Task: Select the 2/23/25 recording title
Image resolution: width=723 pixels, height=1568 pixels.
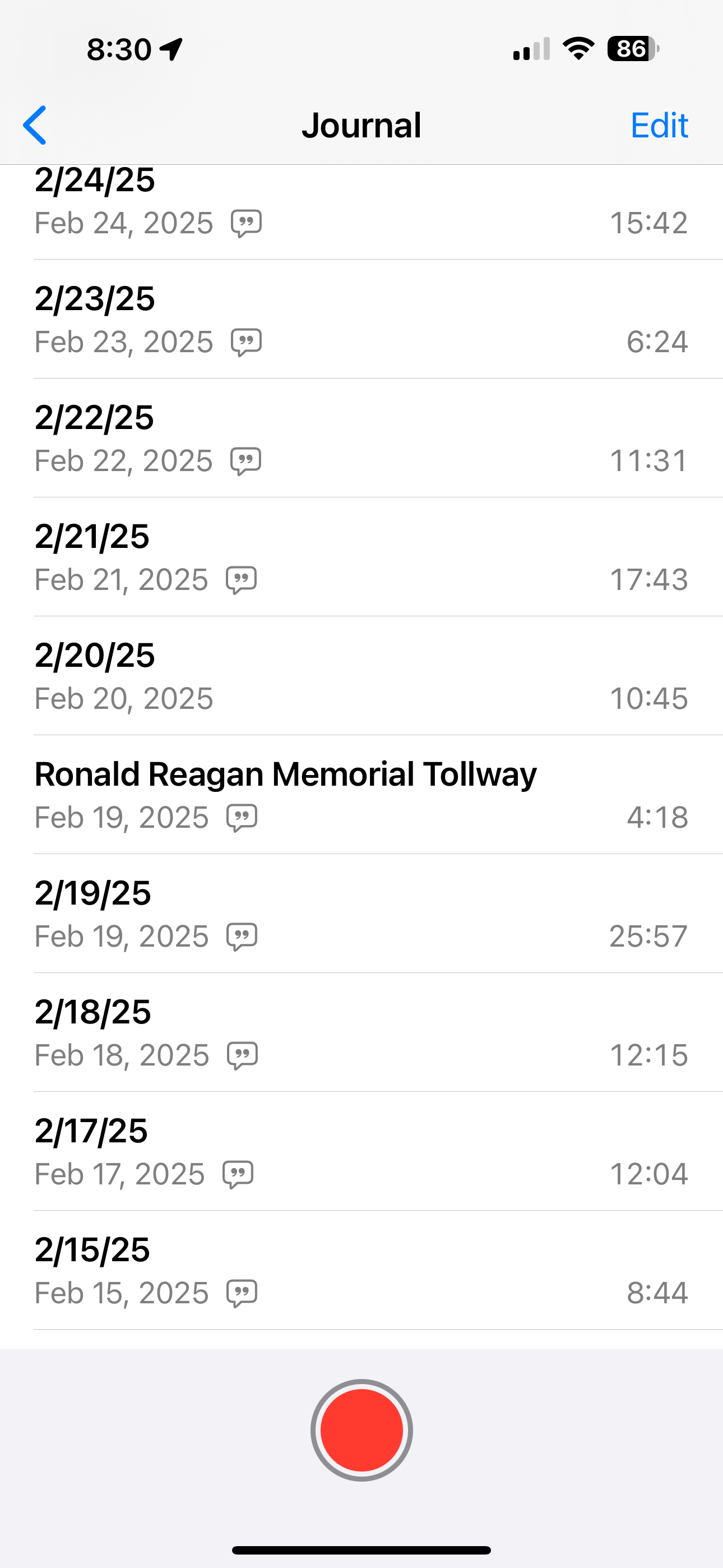Action: [95, 299]
